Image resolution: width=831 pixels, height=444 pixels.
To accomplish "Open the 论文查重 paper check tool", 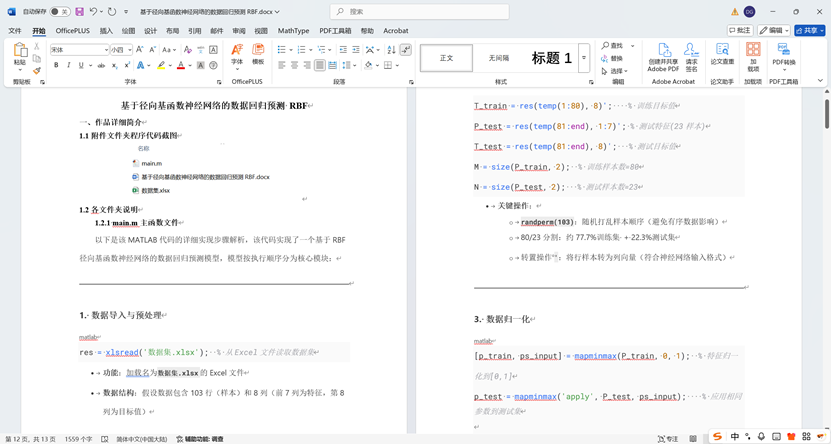I will (x=722, y=54).
